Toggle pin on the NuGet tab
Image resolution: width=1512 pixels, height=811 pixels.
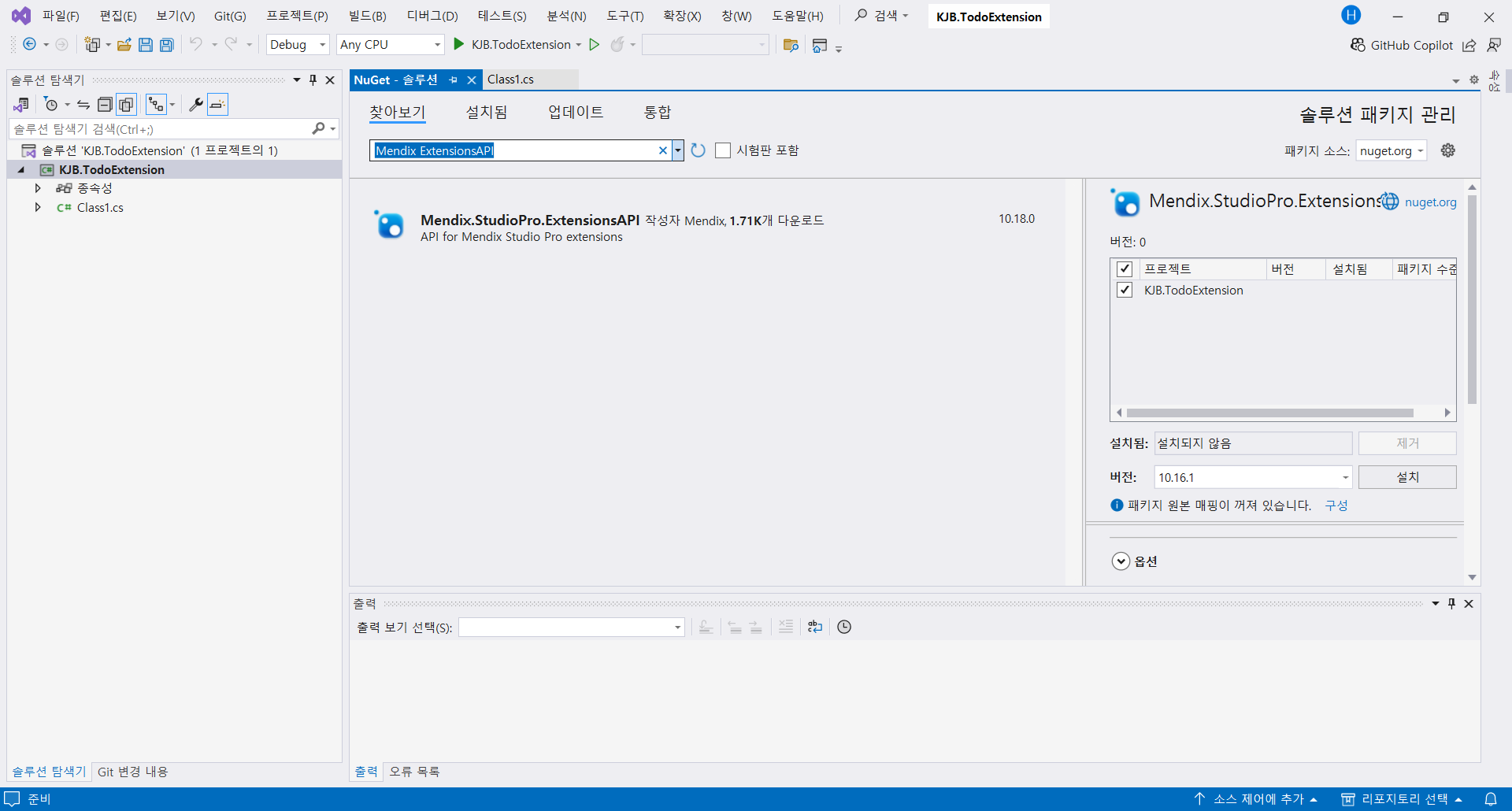pos(453,80)
